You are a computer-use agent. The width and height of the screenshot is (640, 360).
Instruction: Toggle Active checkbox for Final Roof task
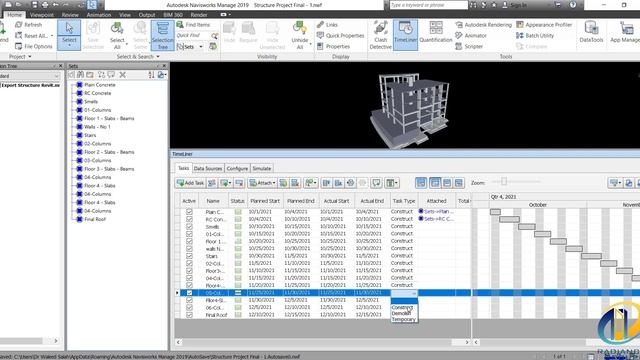point(189,315)
